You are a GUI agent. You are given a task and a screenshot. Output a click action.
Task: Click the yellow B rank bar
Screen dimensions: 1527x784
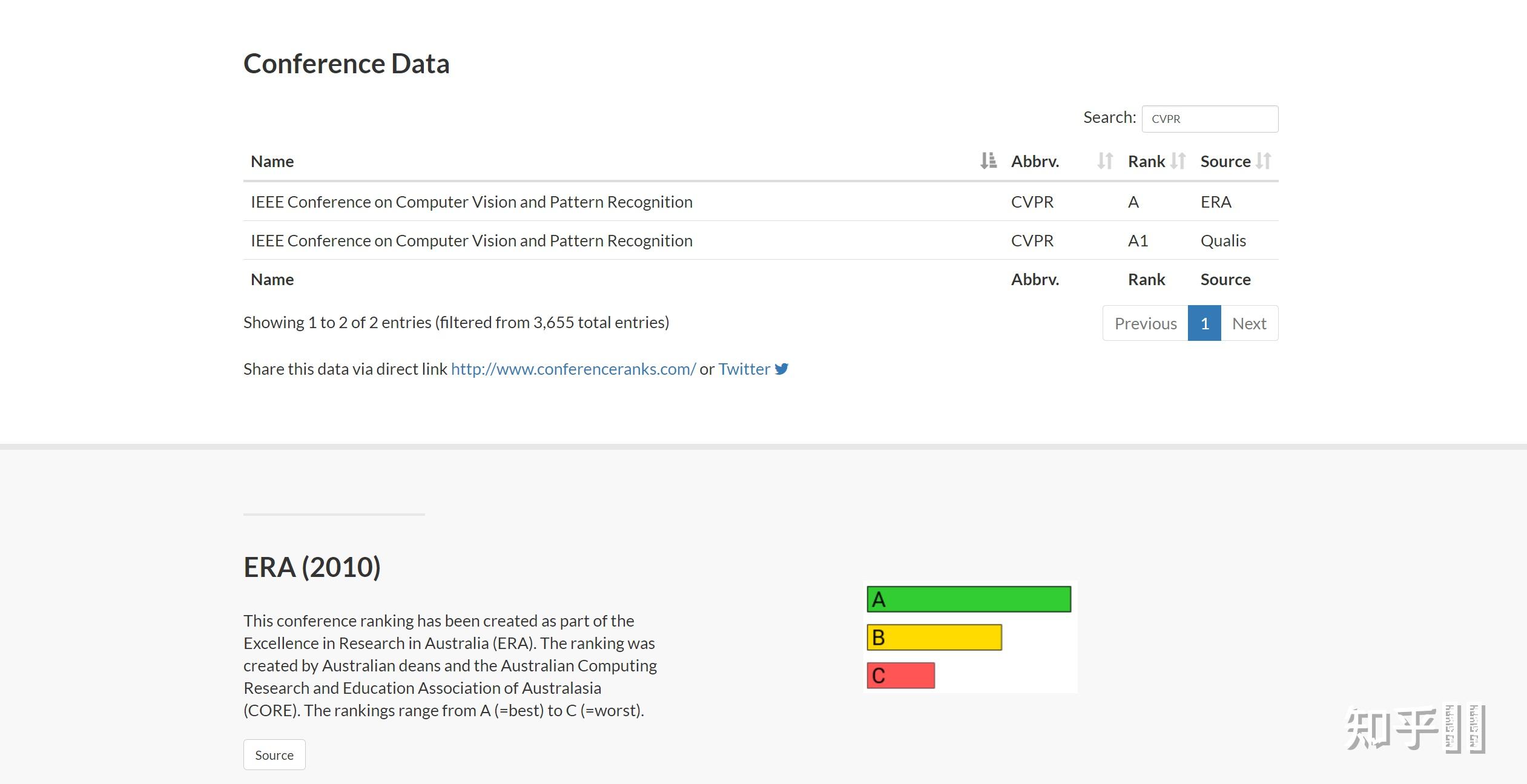(934, 637)
